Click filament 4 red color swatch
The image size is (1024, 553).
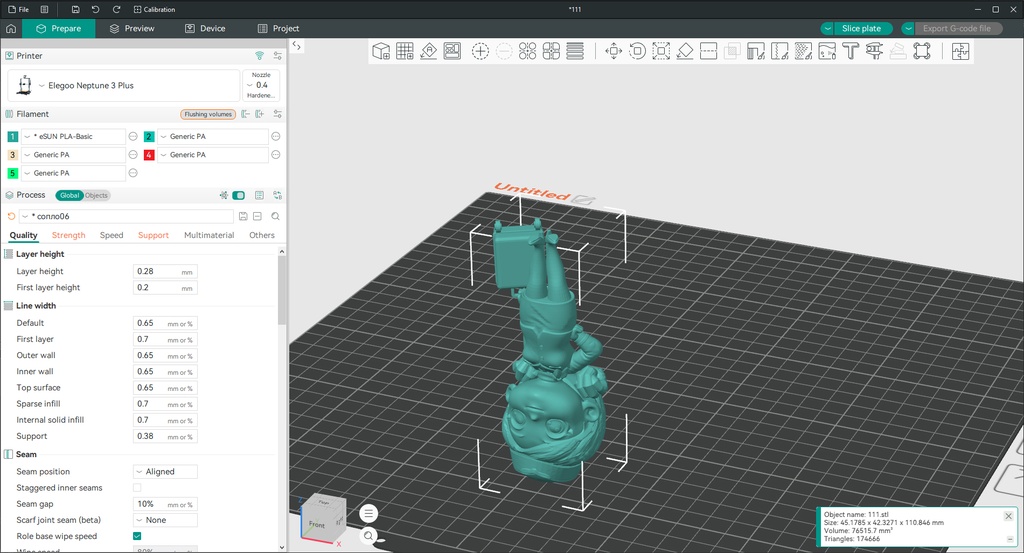[x=149, y=155]
